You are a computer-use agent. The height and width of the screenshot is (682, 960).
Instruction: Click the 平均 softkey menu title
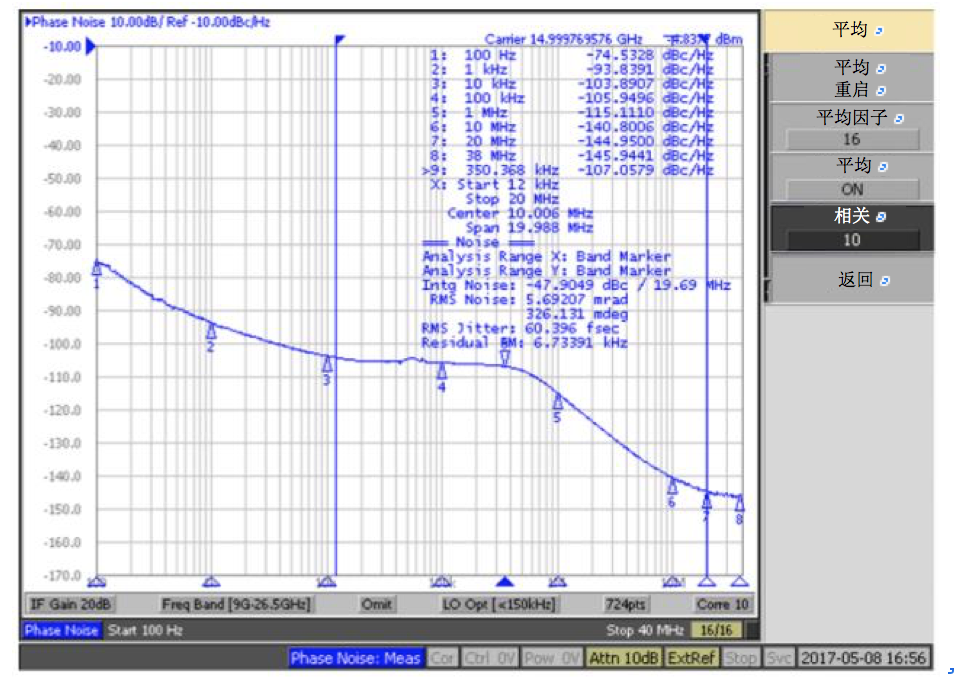tap(849, 30)
